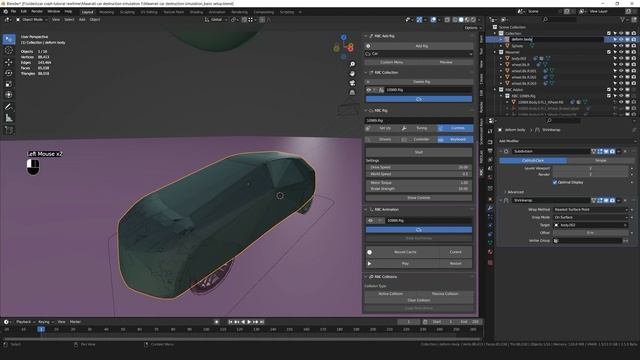Toggle timeline auto-keying record dot
The height and width of the screenshot is (360, 640).
coord(217,322)
